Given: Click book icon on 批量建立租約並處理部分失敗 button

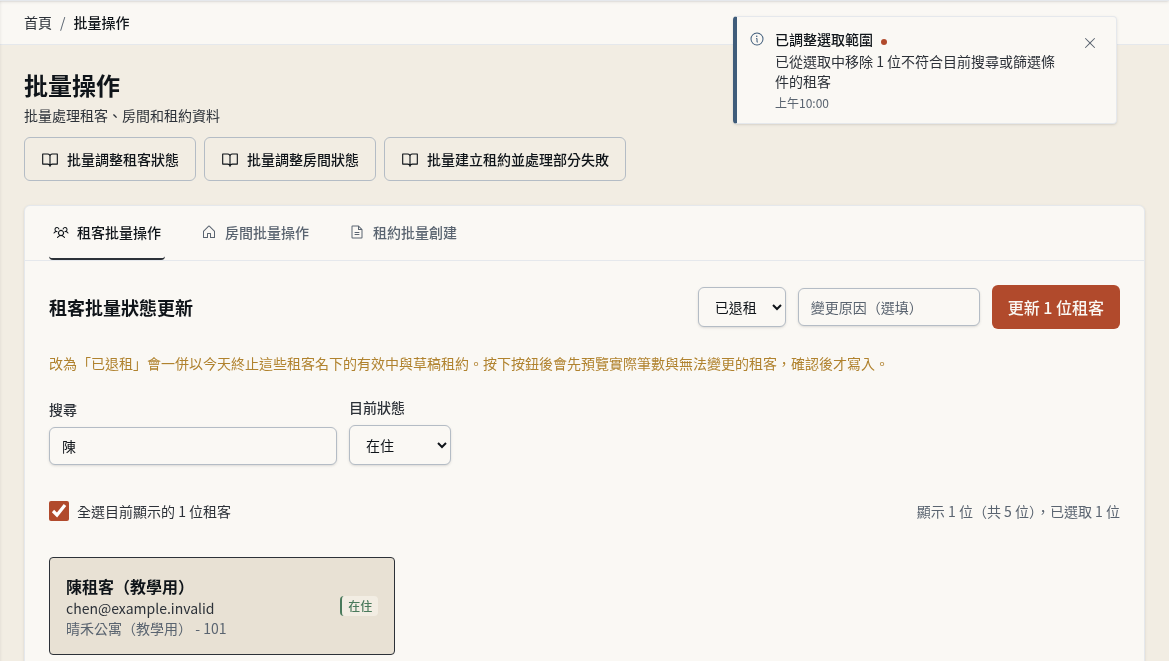Looking at the screenshot, I should pos(410,159).
